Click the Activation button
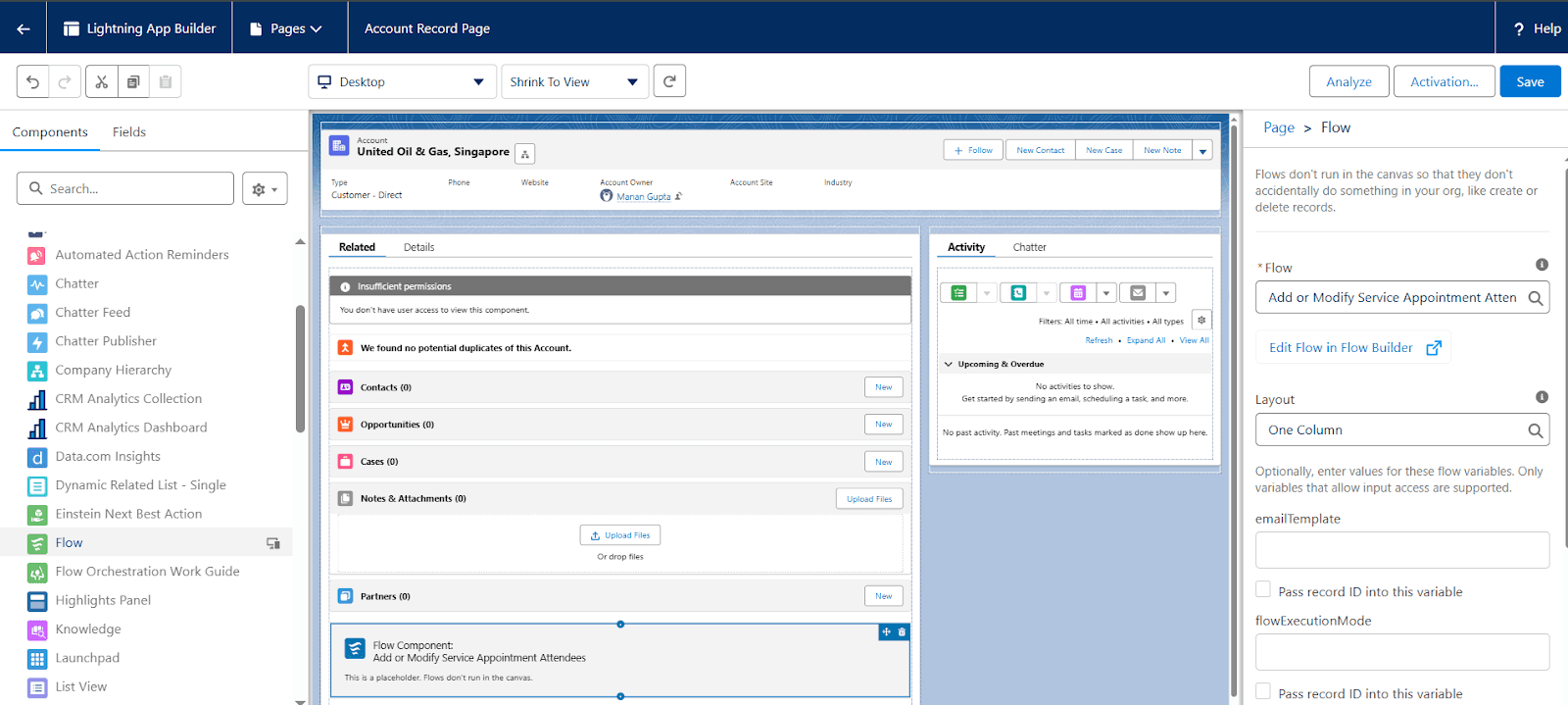This screenshot has height=705, width=1568. tap(1444, 81)
